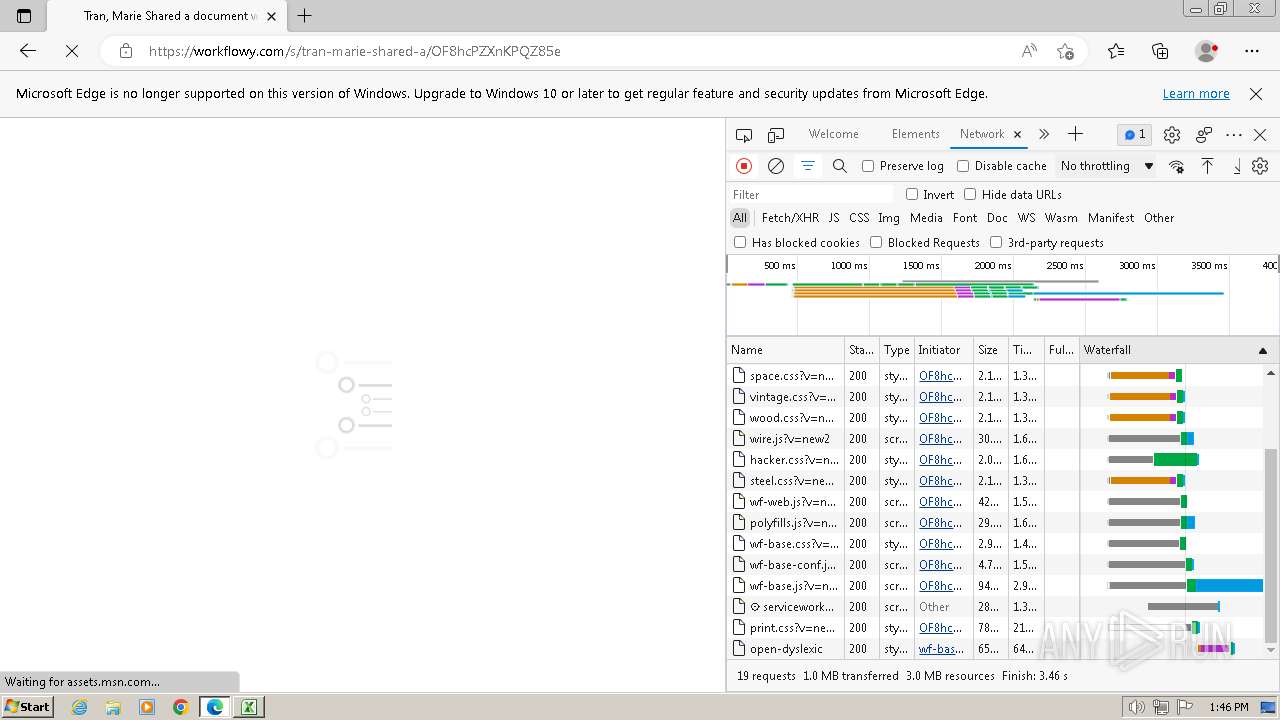
Task: Go back to the previous page
Action: point(28,51)
